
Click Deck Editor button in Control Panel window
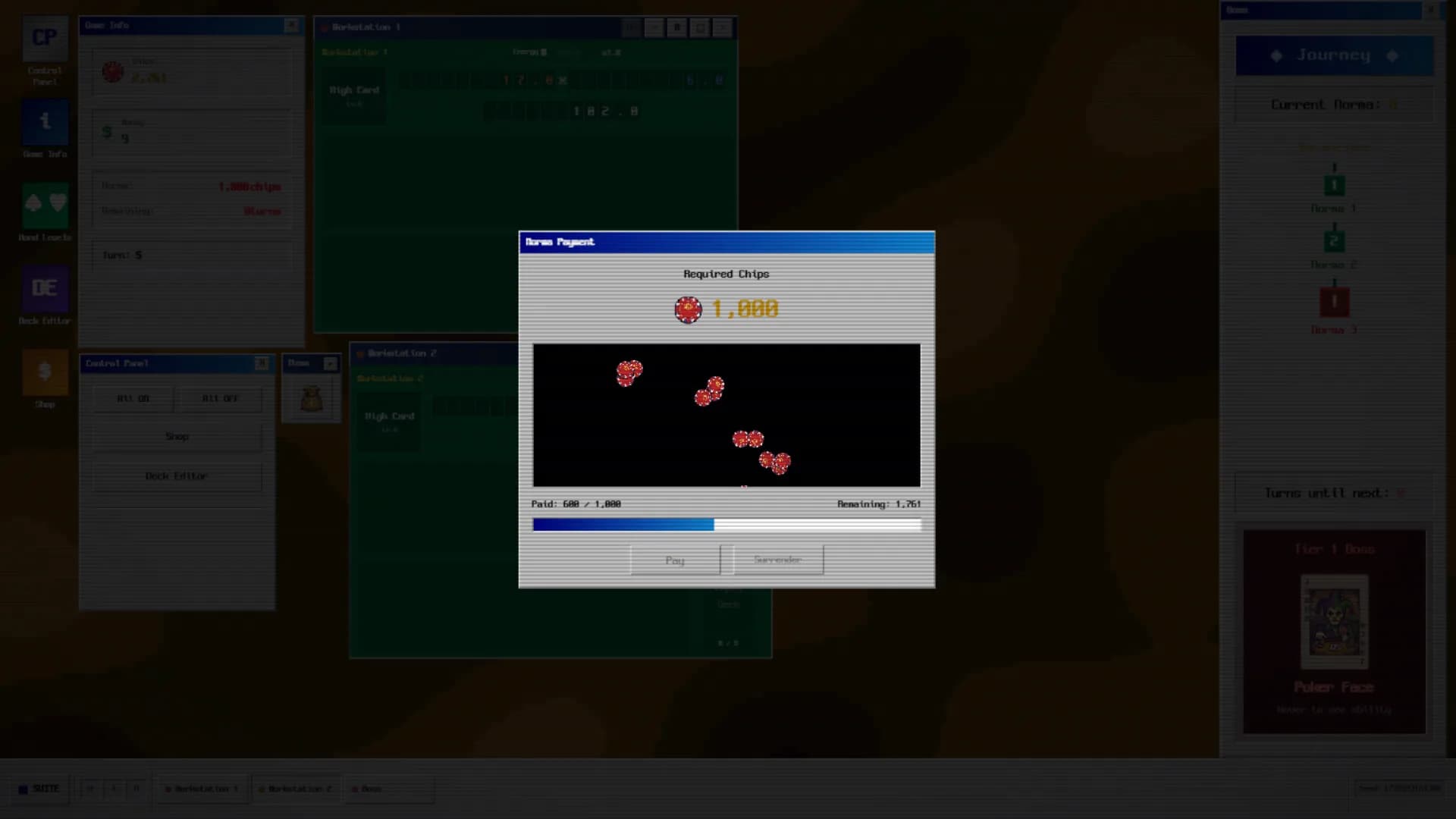(x=177, y=476)
